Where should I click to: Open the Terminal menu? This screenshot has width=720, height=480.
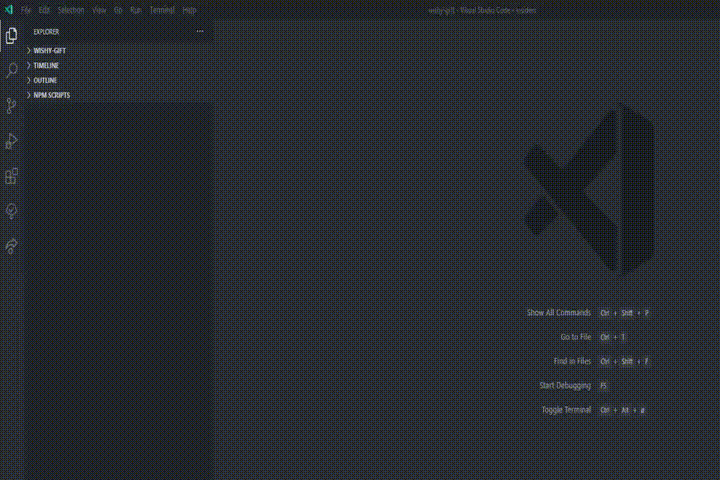click(162, 10)
